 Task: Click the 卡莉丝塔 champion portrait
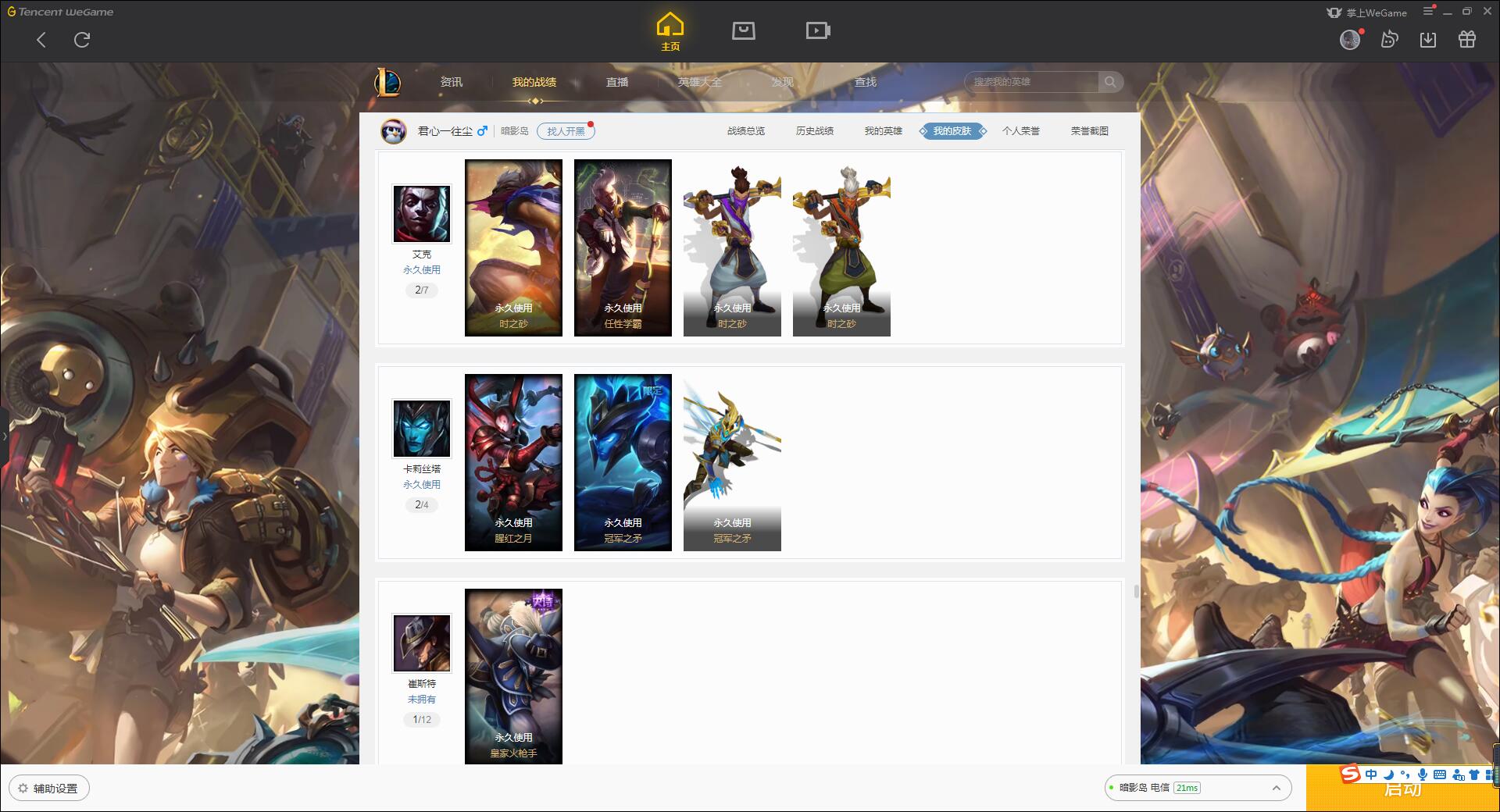(x=422, y=429)
